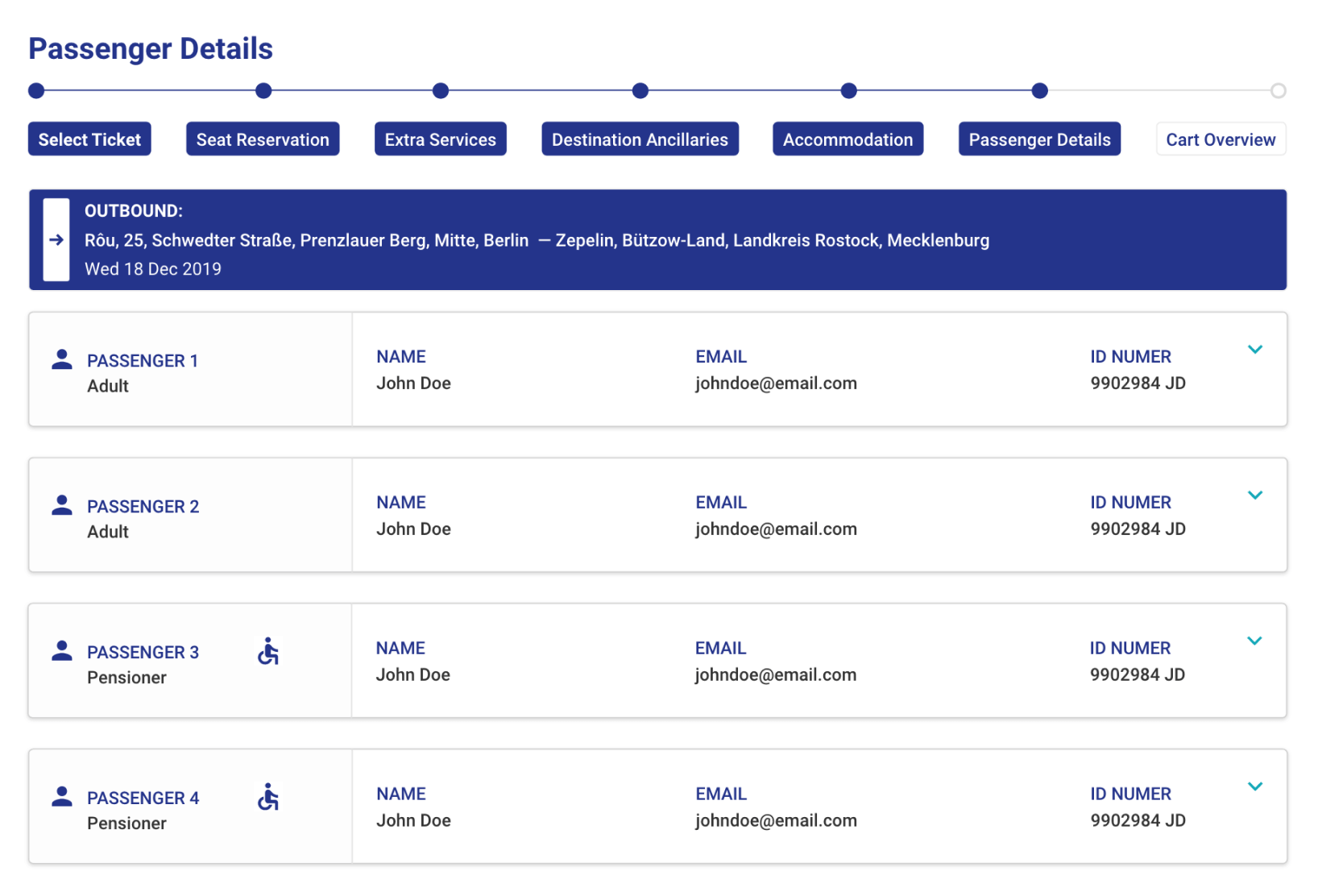
Task: Click Passenger 1 Adult type text
Action: [108, 386]
